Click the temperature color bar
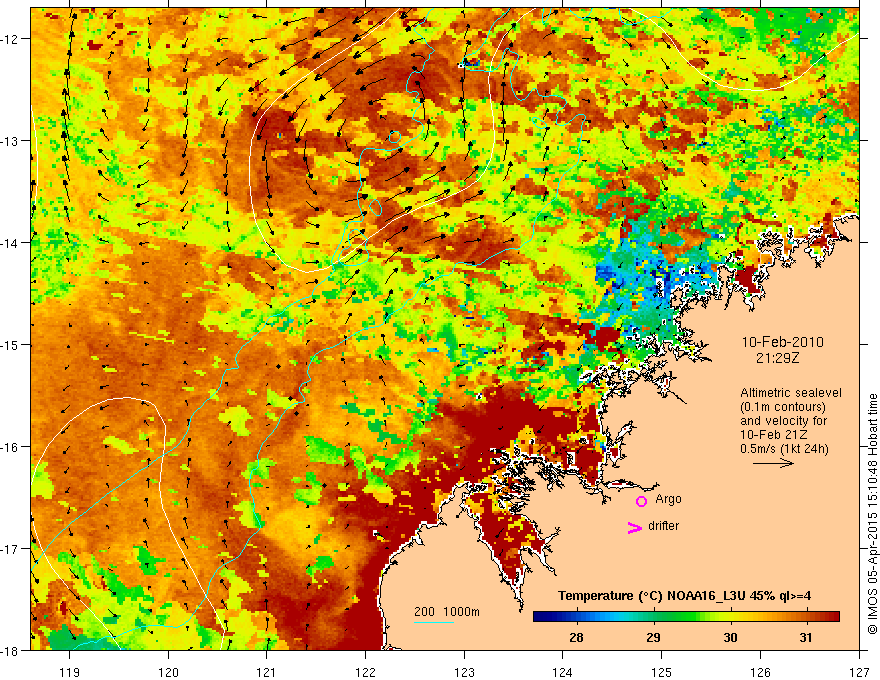The width and height of the screenshot is (880, 680). click(x=686, y=617)
